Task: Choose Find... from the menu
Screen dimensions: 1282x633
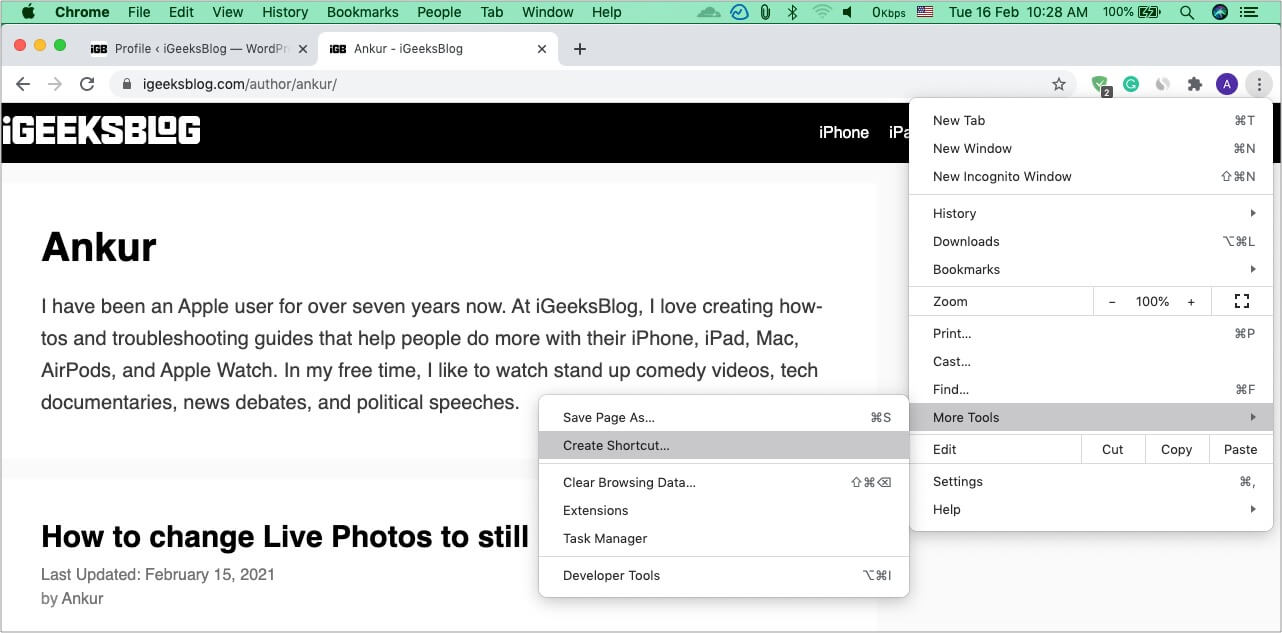Action: 1091,389
